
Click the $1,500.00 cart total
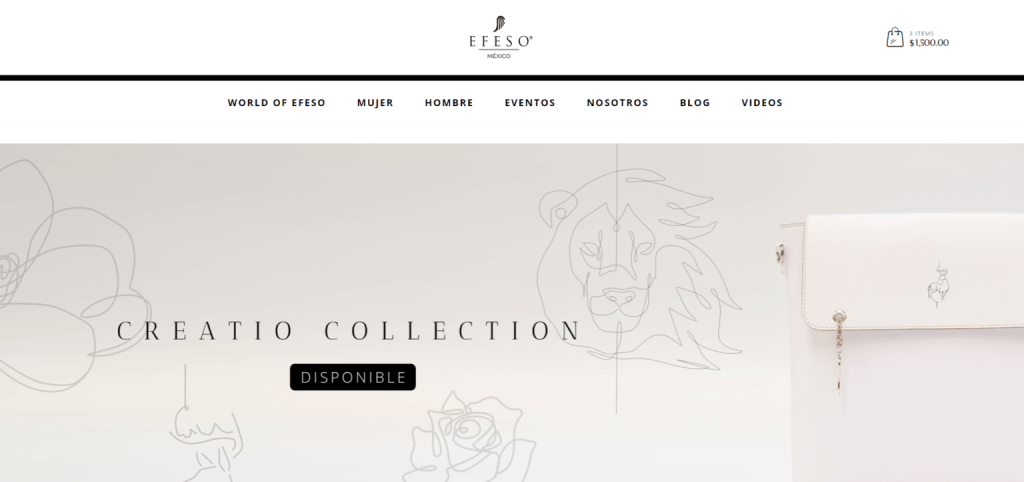pyautogui.click(x=929, y=43)
